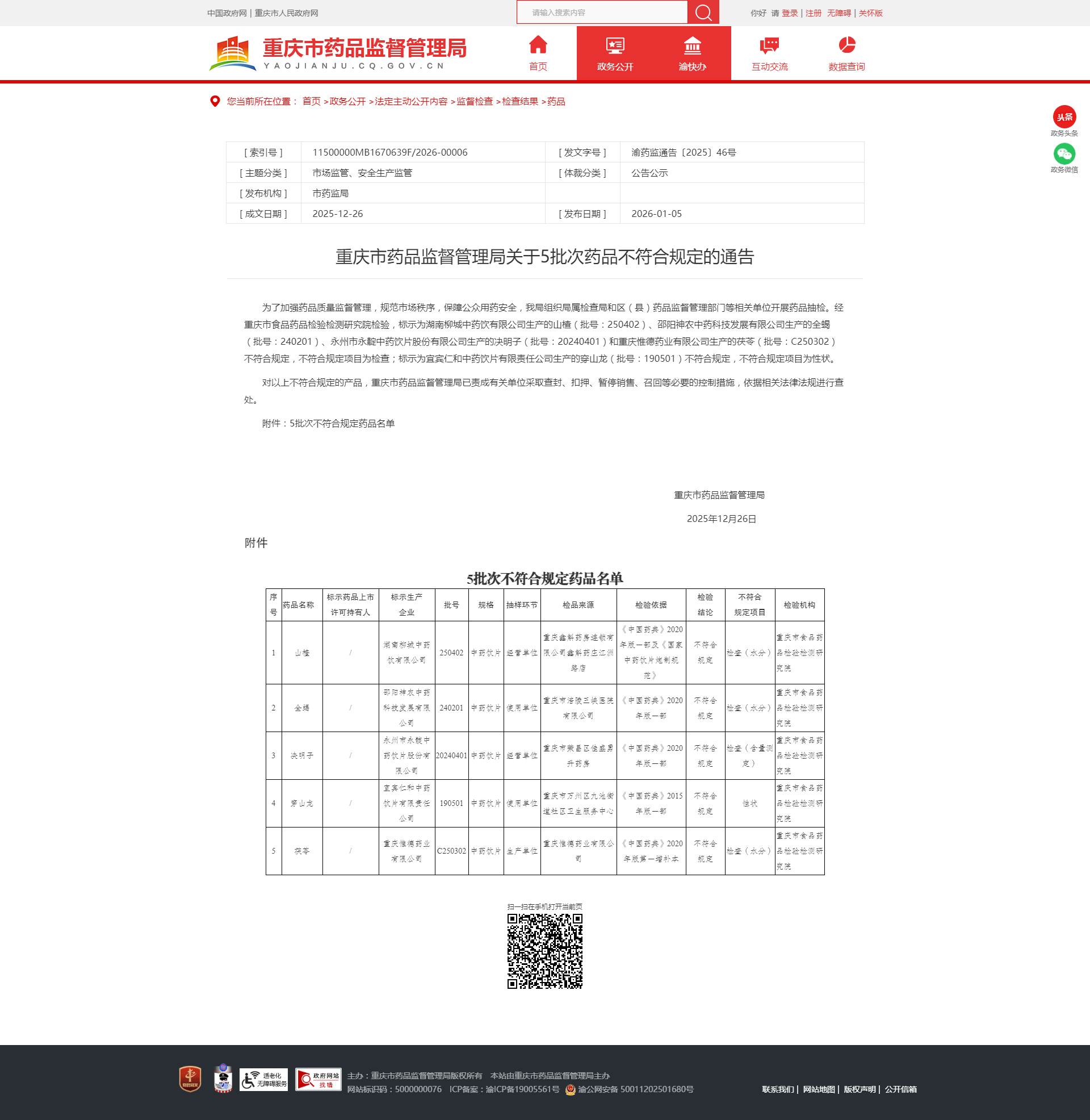The height and width of the screenshot is (1120, 1090).
Task: Click the QR code image
Action: 544,951
